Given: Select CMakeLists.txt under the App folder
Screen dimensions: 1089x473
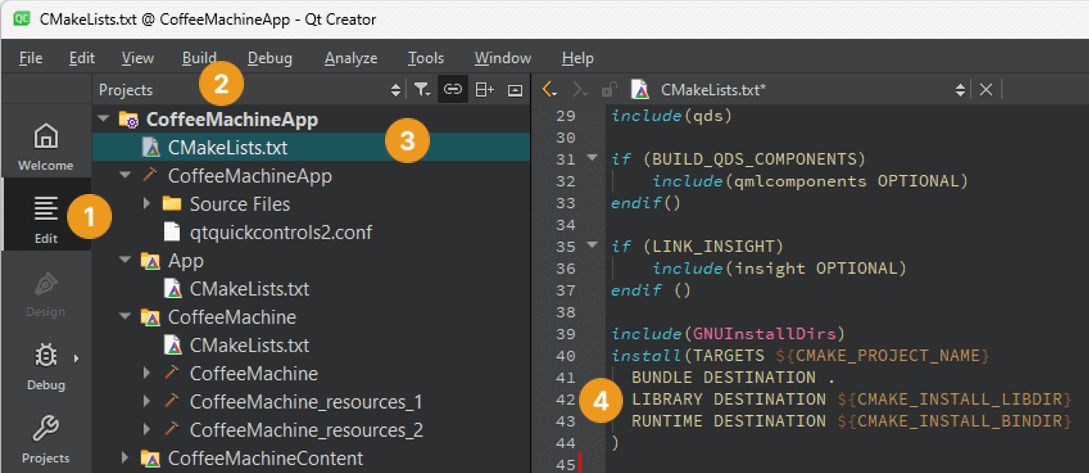Looking at the screenshot, I should coord(249,289).
